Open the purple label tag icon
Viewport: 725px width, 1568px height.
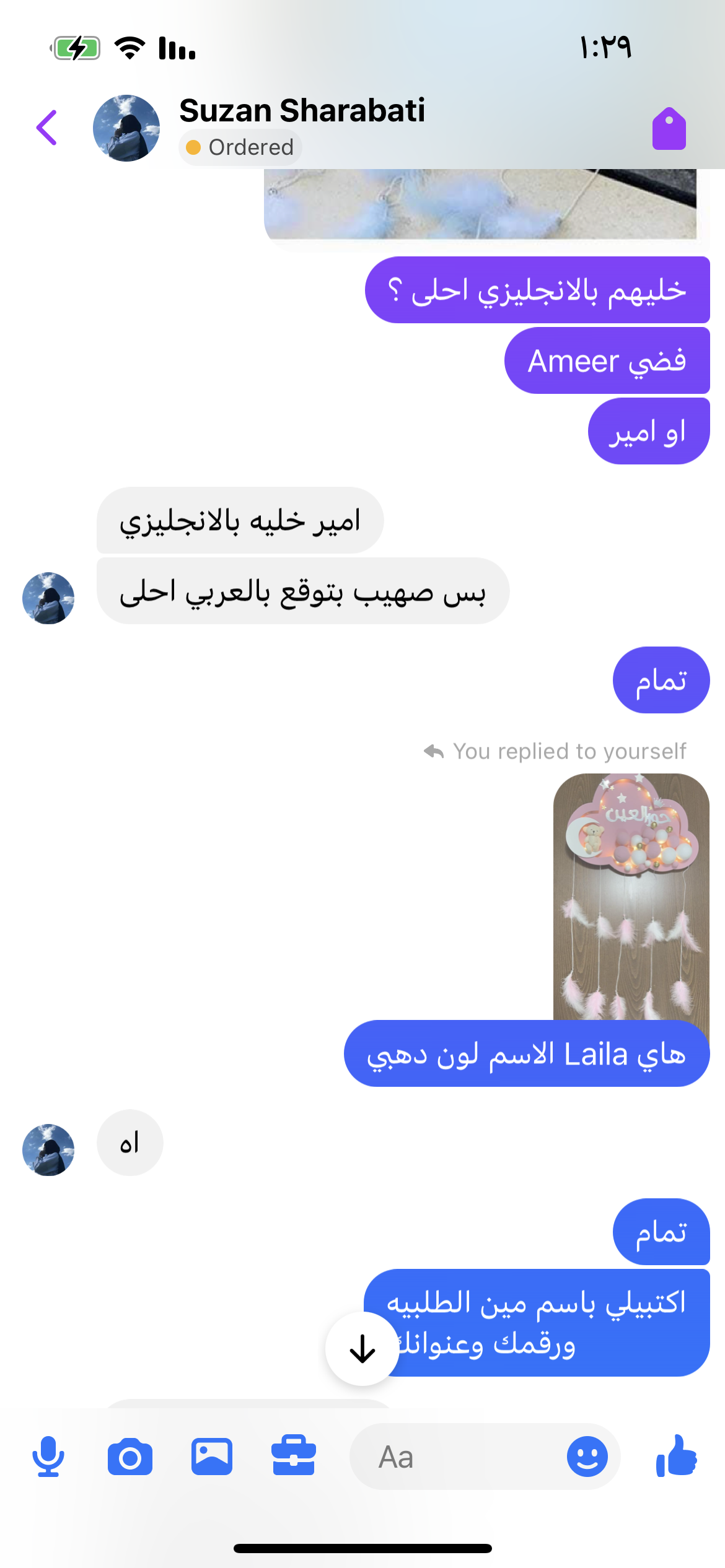(669, 128)
